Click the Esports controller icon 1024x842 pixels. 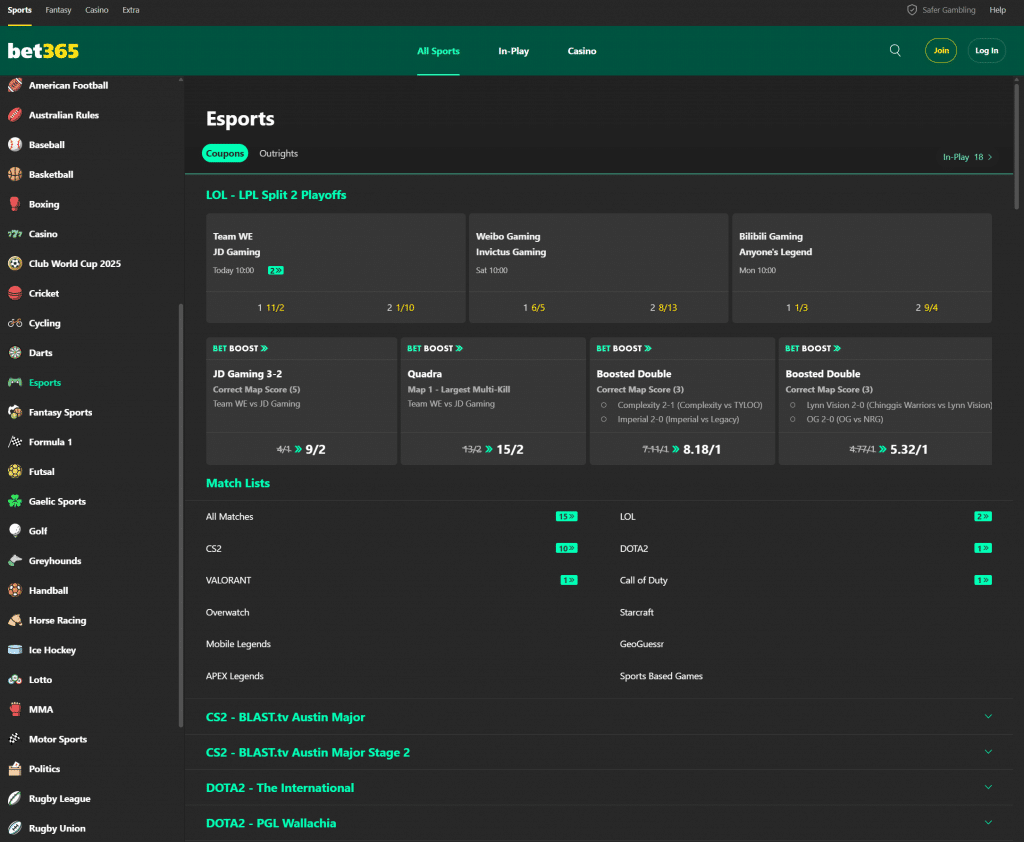(x=15, y=382)
